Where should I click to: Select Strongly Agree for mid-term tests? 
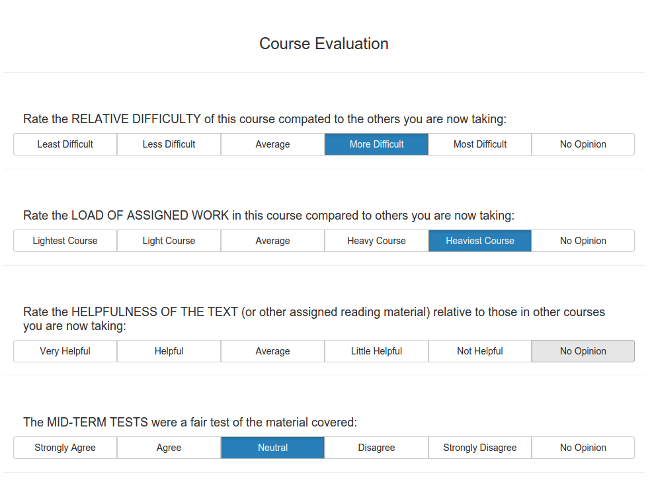tap(65, 448)
